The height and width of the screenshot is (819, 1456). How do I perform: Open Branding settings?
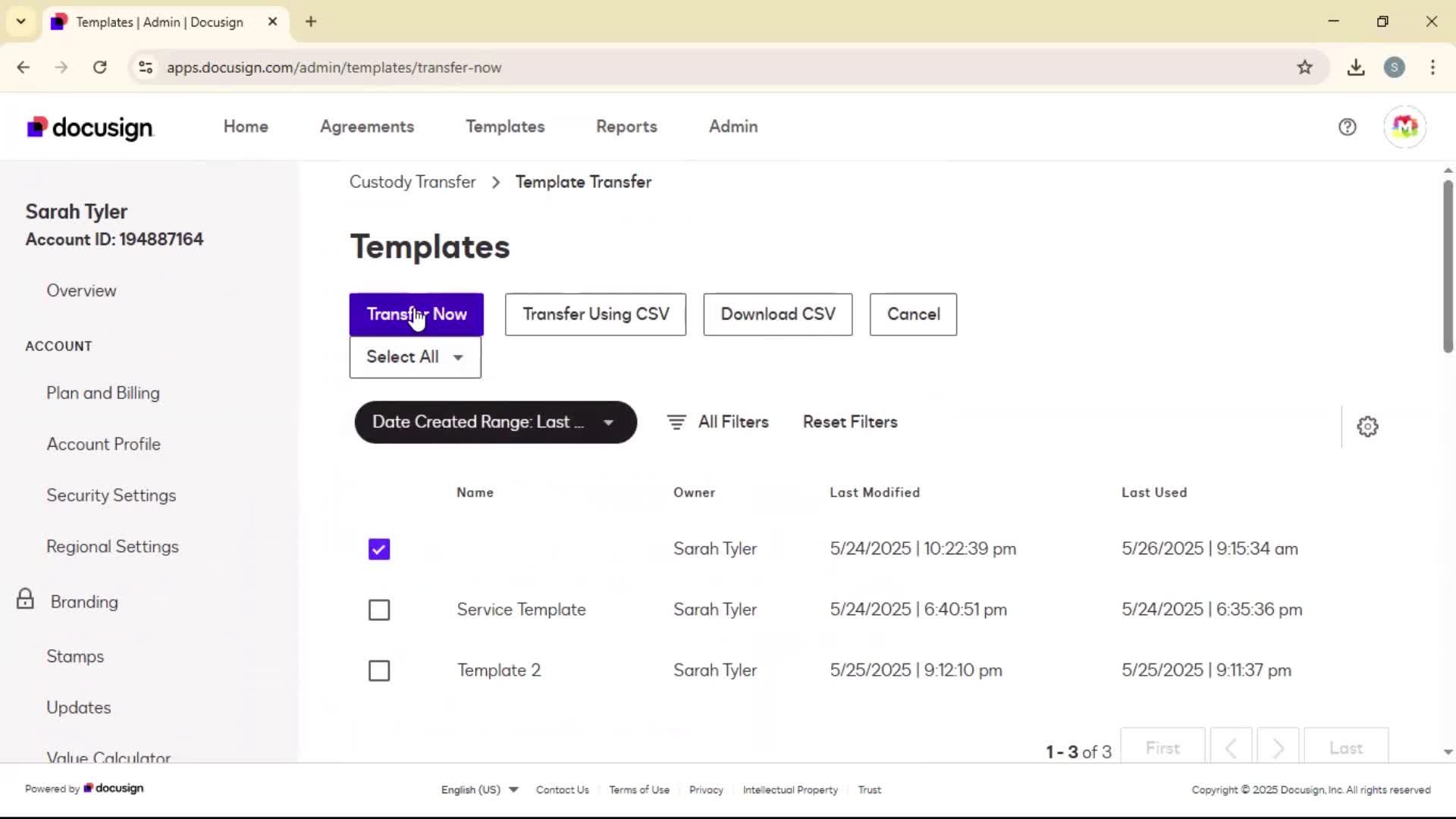[x=84, y=602]
